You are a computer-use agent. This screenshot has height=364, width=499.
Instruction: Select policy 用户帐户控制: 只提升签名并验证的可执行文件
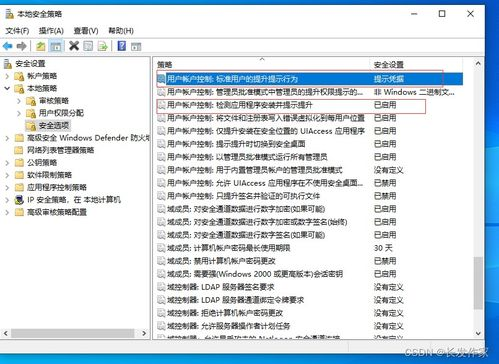point(310,196)
